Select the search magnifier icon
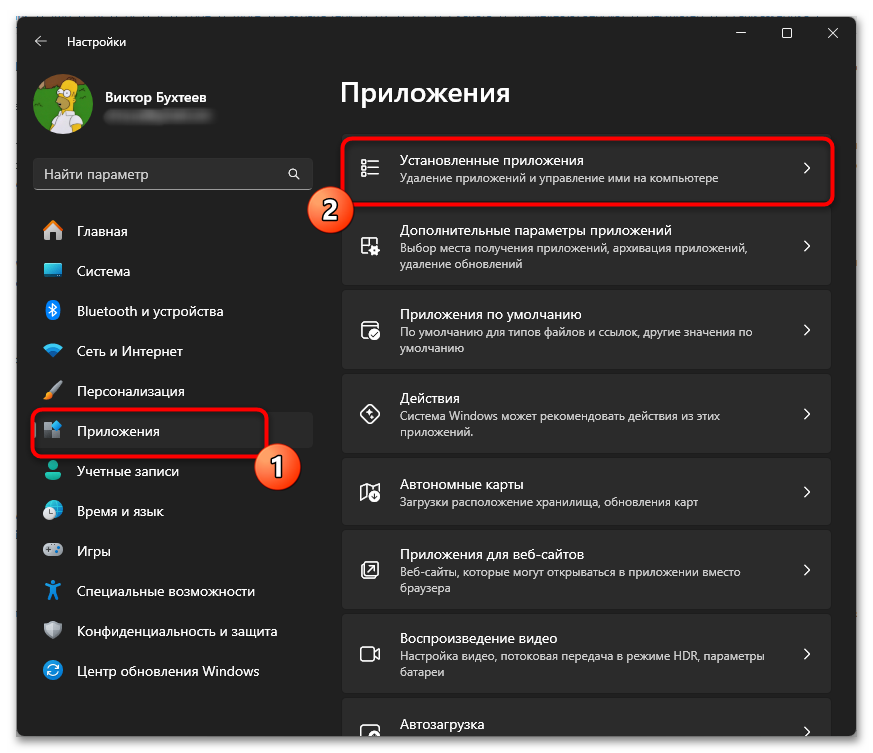 coord(294,174)
